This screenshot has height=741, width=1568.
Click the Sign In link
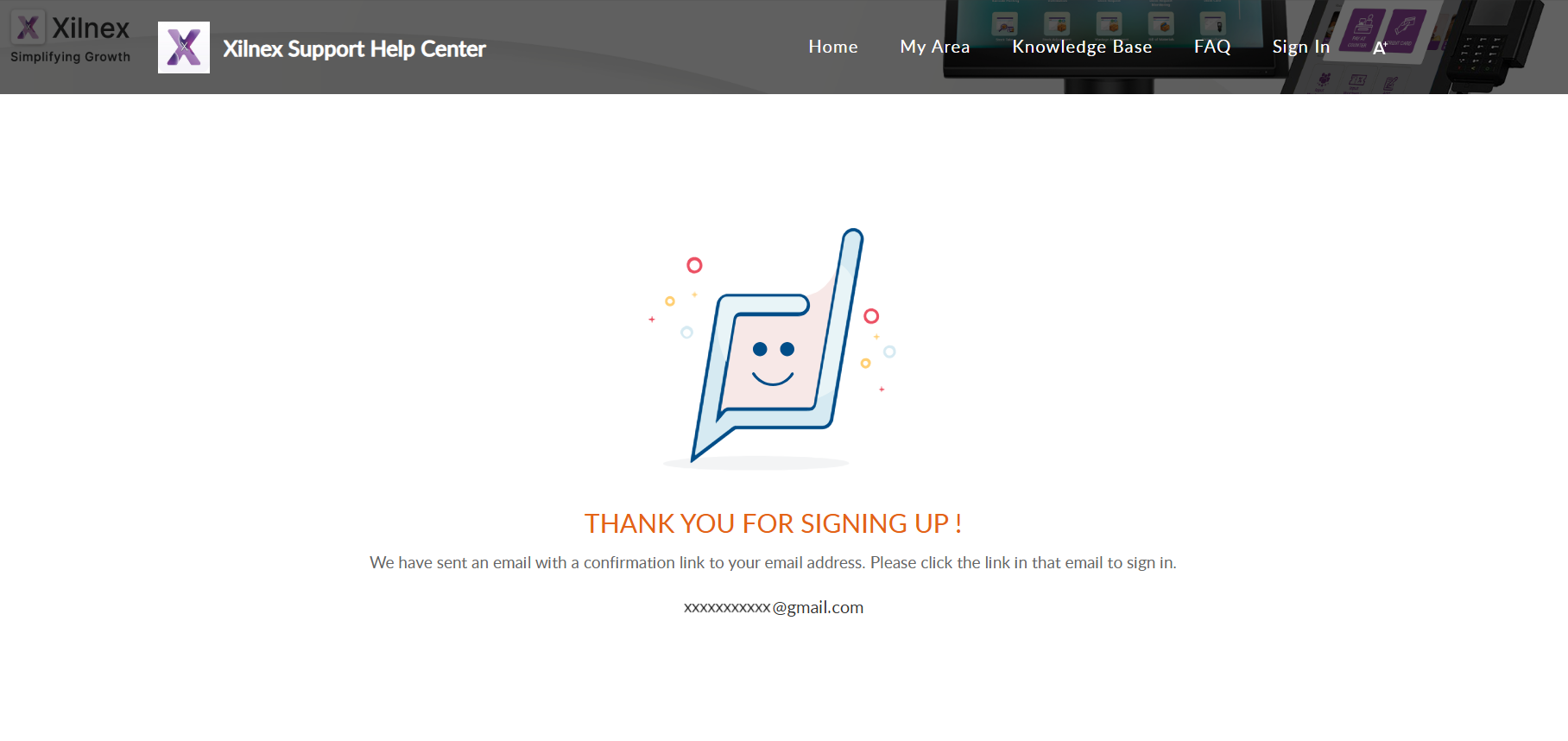tap(1299, 47)
